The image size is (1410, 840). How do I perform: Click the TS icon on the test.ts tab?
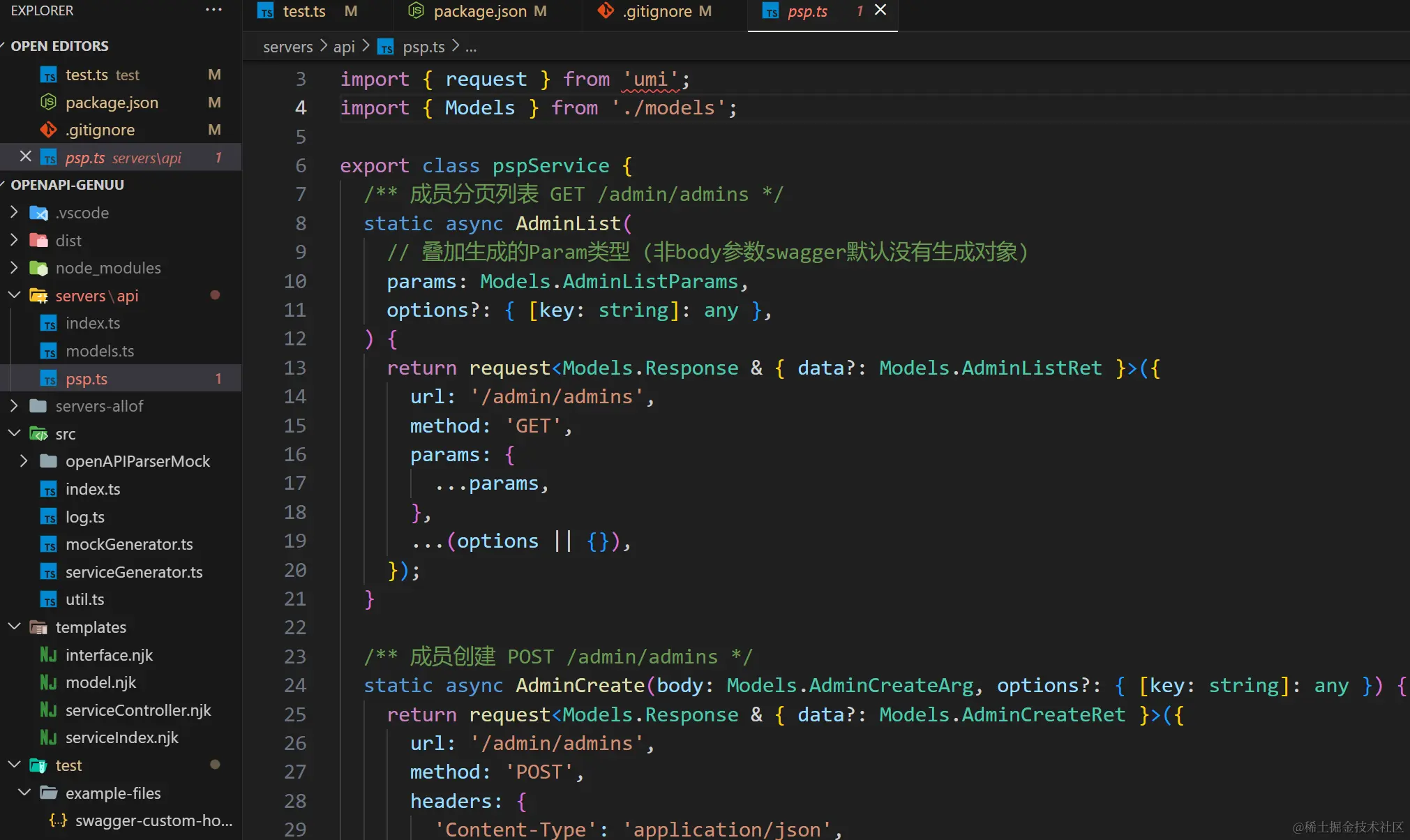[x=265, y=11]
